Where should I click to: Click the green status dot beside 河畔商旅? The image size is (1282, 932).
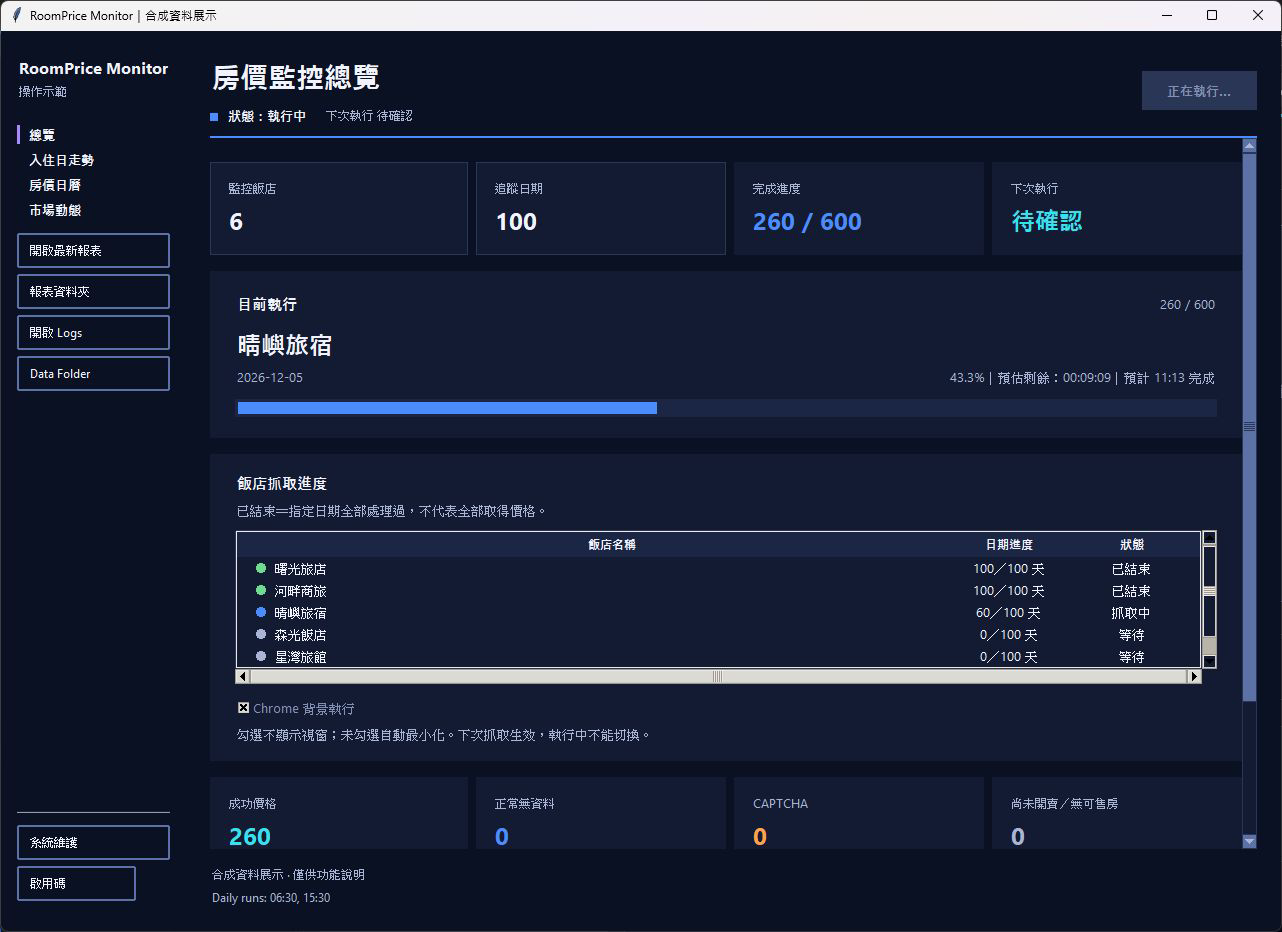click(261, 590)
